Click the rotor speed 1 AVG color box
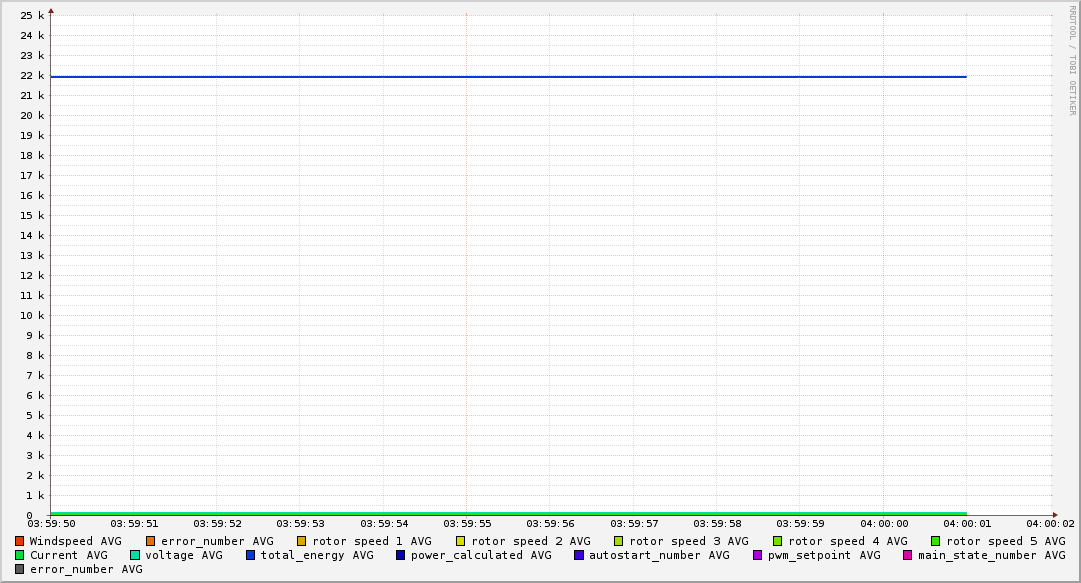 point(301,541)
